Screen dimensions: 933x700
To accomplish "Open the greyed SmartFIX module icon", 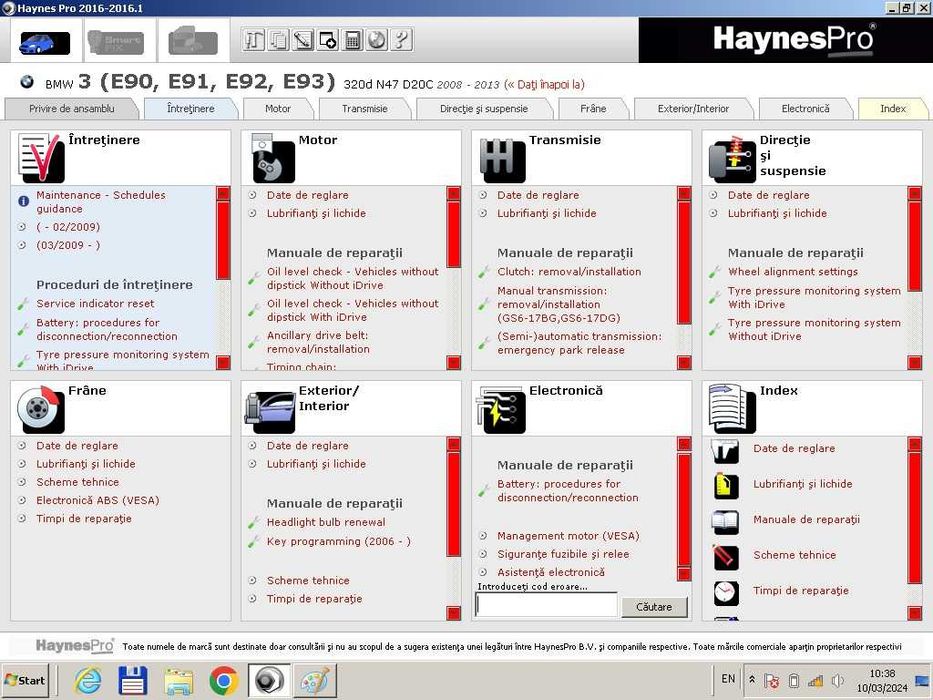I will 115,42.
